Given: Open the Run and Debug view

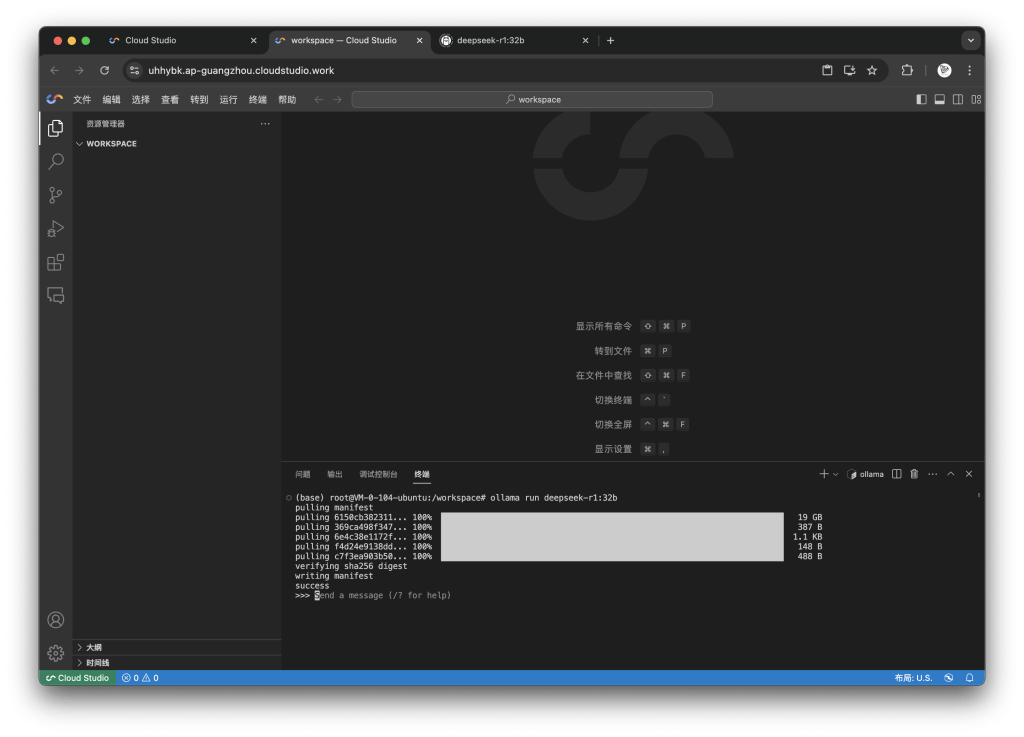Looking at the screenshot, I should [56, 228].
